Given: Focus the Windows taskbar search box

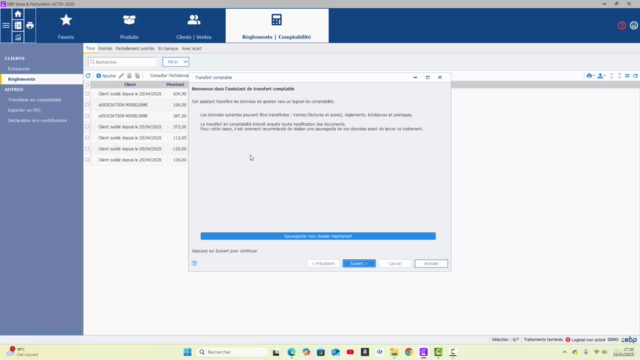Looking at the screenshot, I should click(233, 352).
